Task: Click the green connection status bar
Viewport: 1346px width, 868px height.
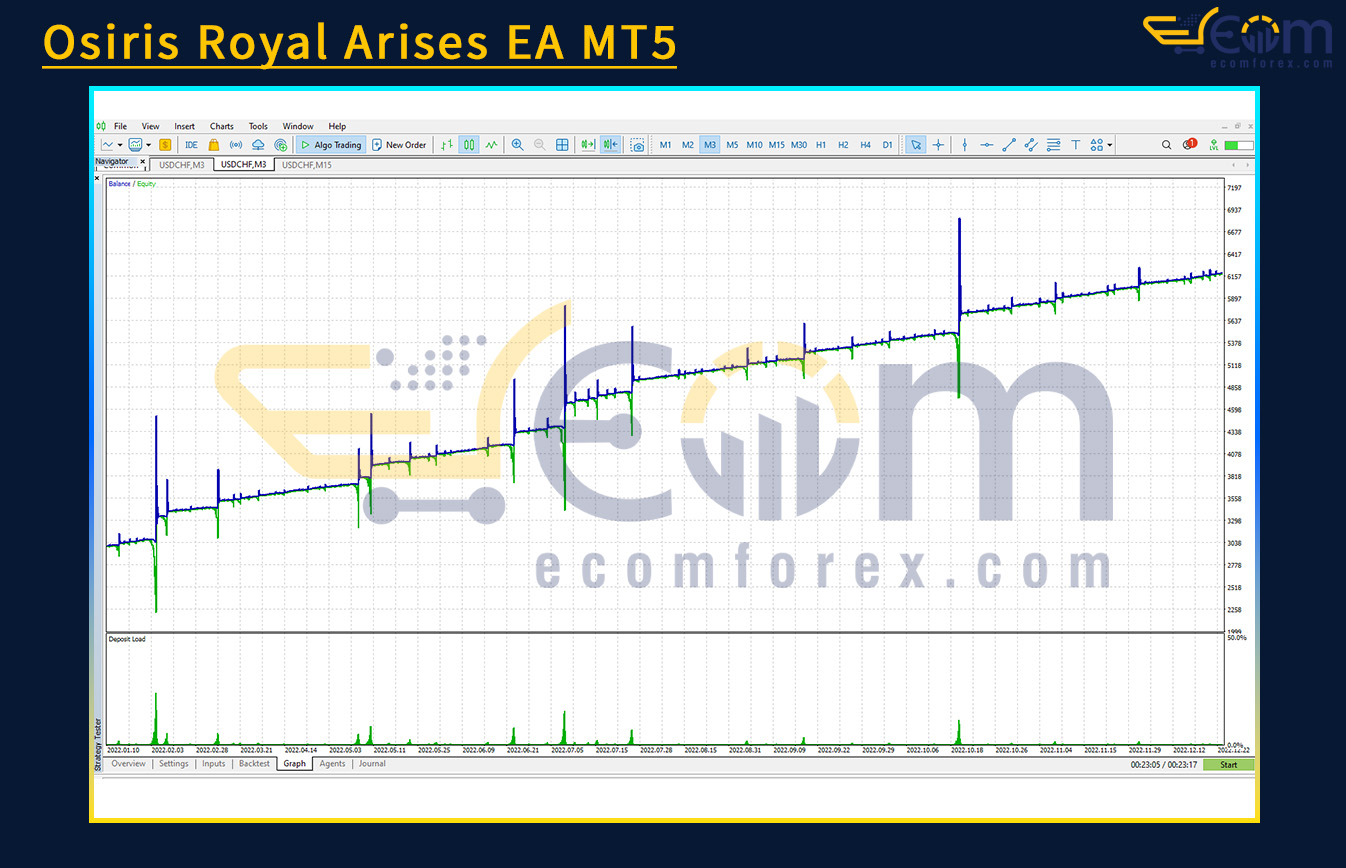Action: (1239, 145)
